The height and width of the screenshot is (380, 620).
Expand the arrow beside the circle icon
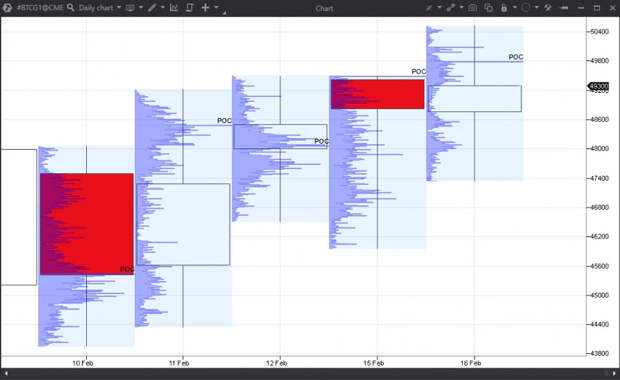click(537, 8)
